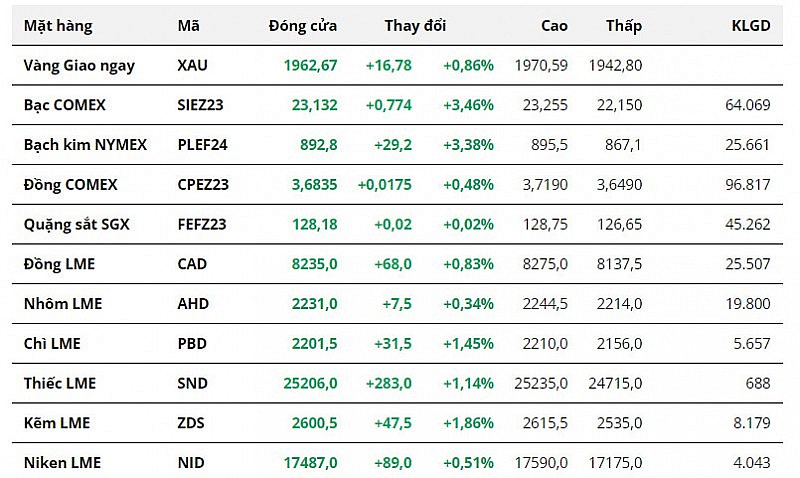Select the Vàng Giao ngay row name
Screen dimensions: 800x478
(79, 65)
